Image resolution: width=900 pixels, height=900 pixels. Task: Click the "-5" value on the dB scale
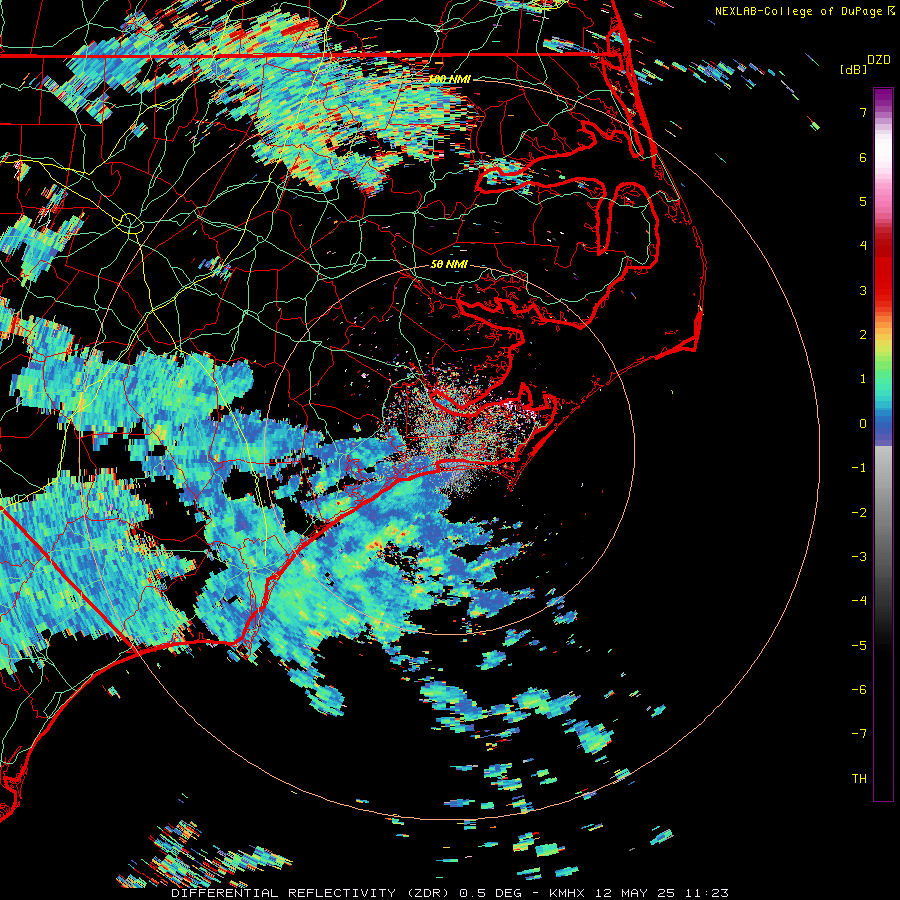(859, 646)
